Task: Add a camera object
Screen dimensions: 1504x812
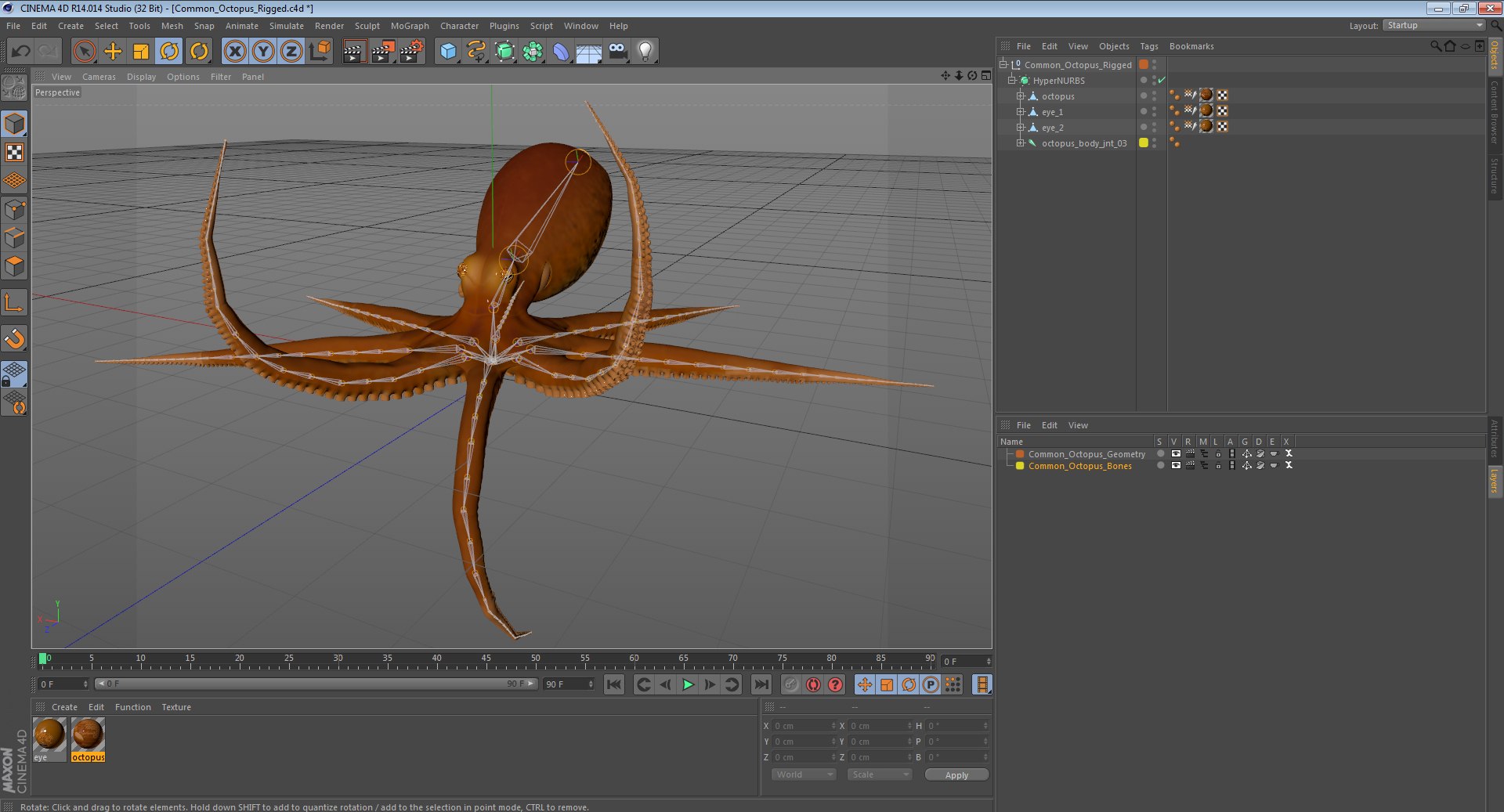Action: 617,52
